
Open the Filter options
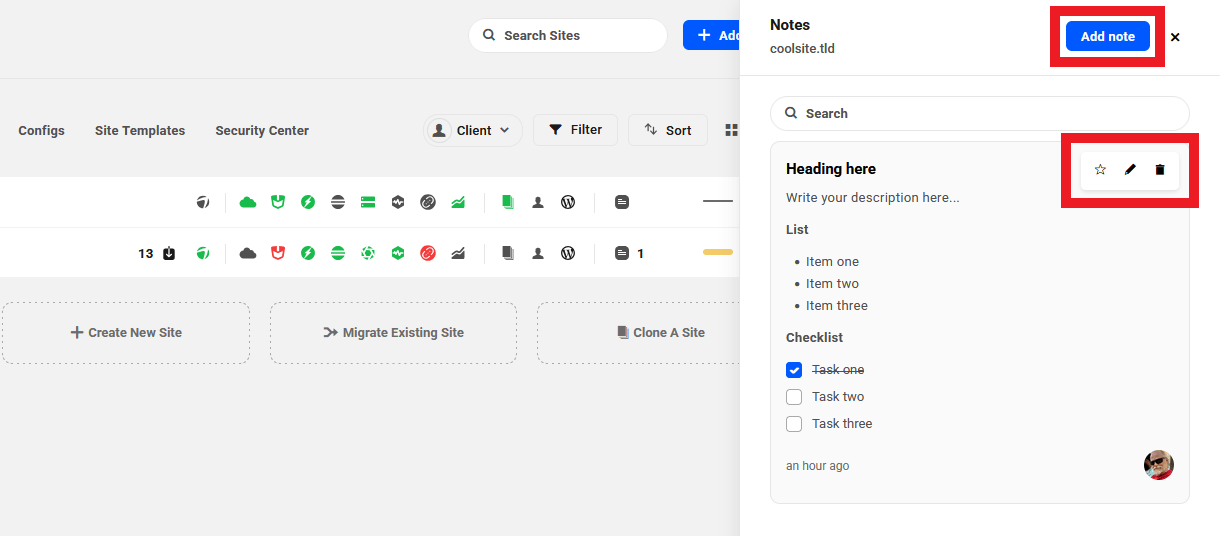click(x=575, y=130)
